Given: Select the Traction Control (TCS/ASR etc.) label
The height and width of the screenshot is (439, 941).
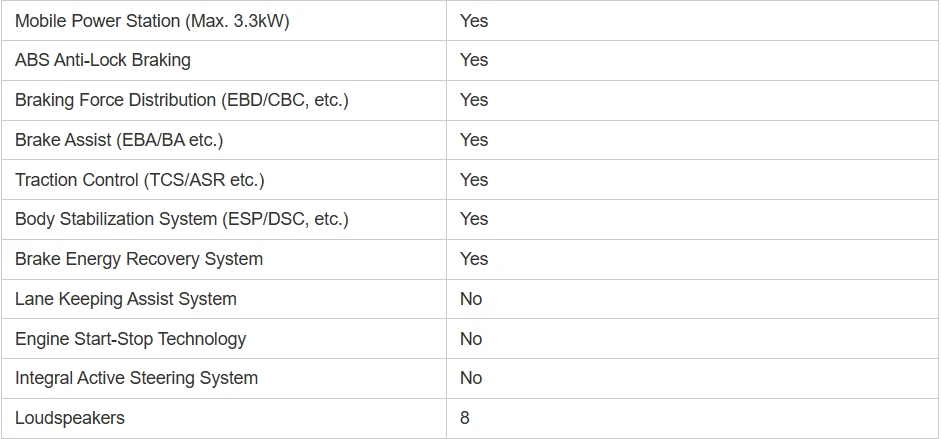Looking at the screenshot, I should coord(139,179).
